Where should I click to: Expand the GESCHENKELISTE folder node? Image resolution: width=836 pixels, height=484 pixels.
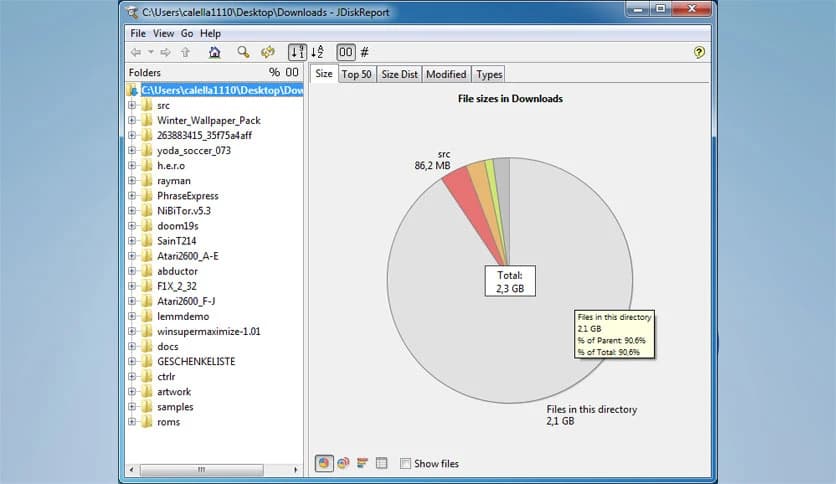point(132,361)
